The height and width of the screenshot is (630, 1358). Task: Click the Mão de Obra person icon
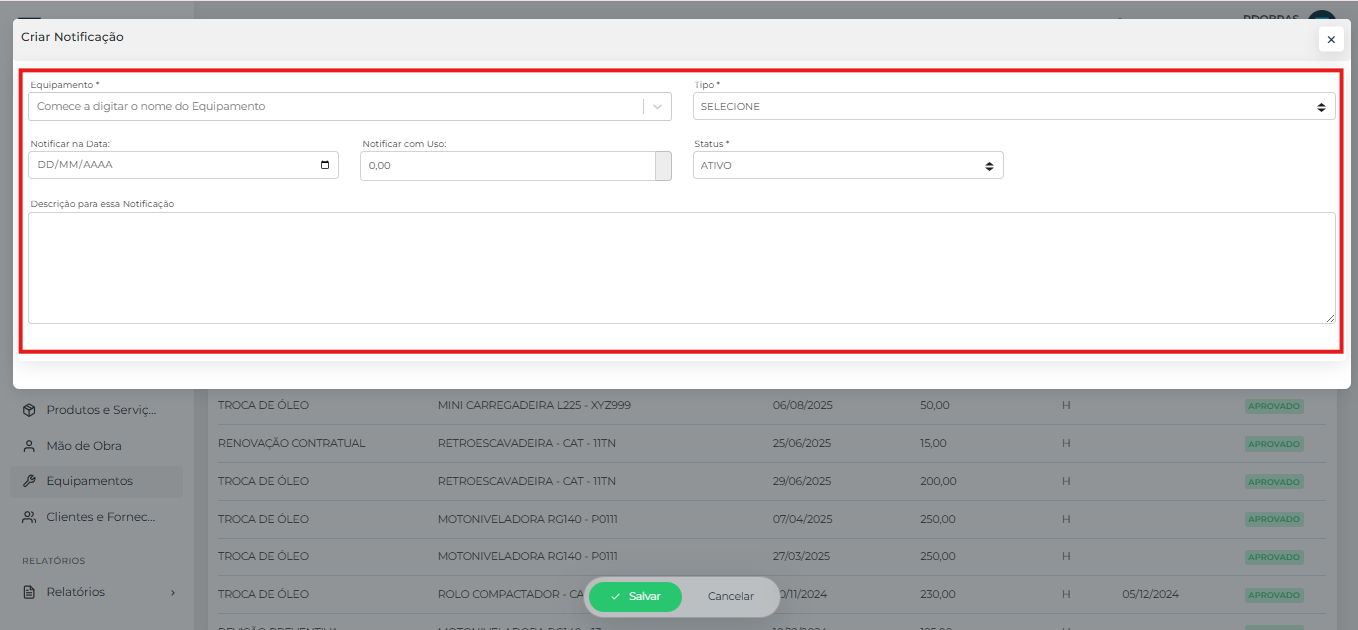pos(29,446)
